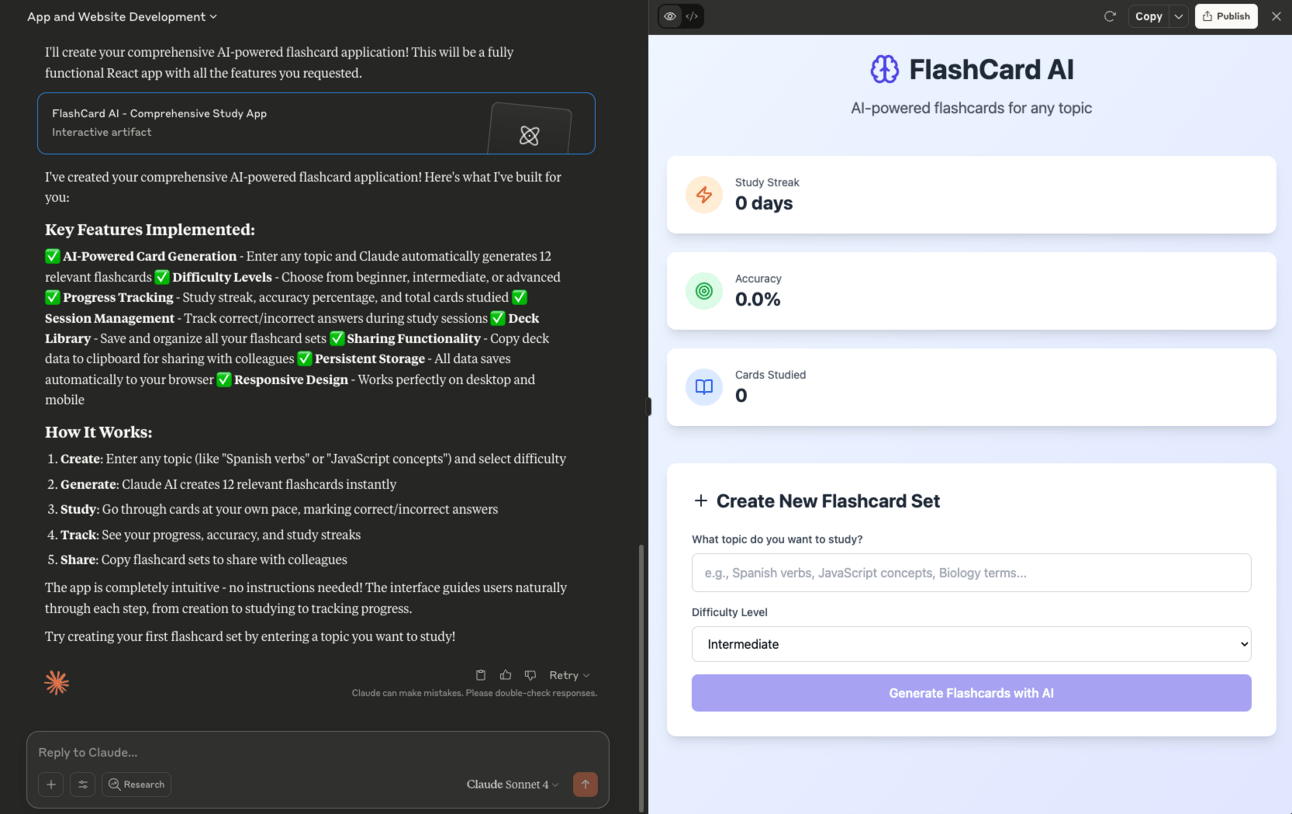Click the Accuracy target icon
The width and height of the screenshot is (1292, 814).
[704, 291]
